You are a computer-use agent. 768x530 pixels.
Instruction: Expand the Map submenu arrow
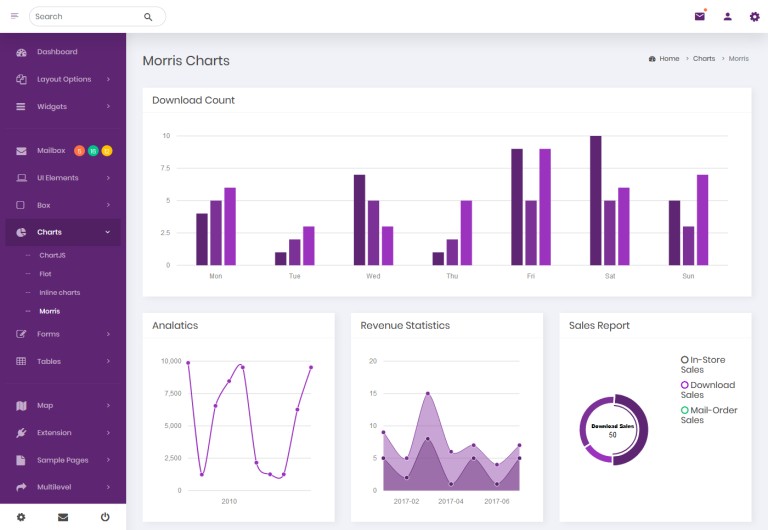(x=108, y=405)
